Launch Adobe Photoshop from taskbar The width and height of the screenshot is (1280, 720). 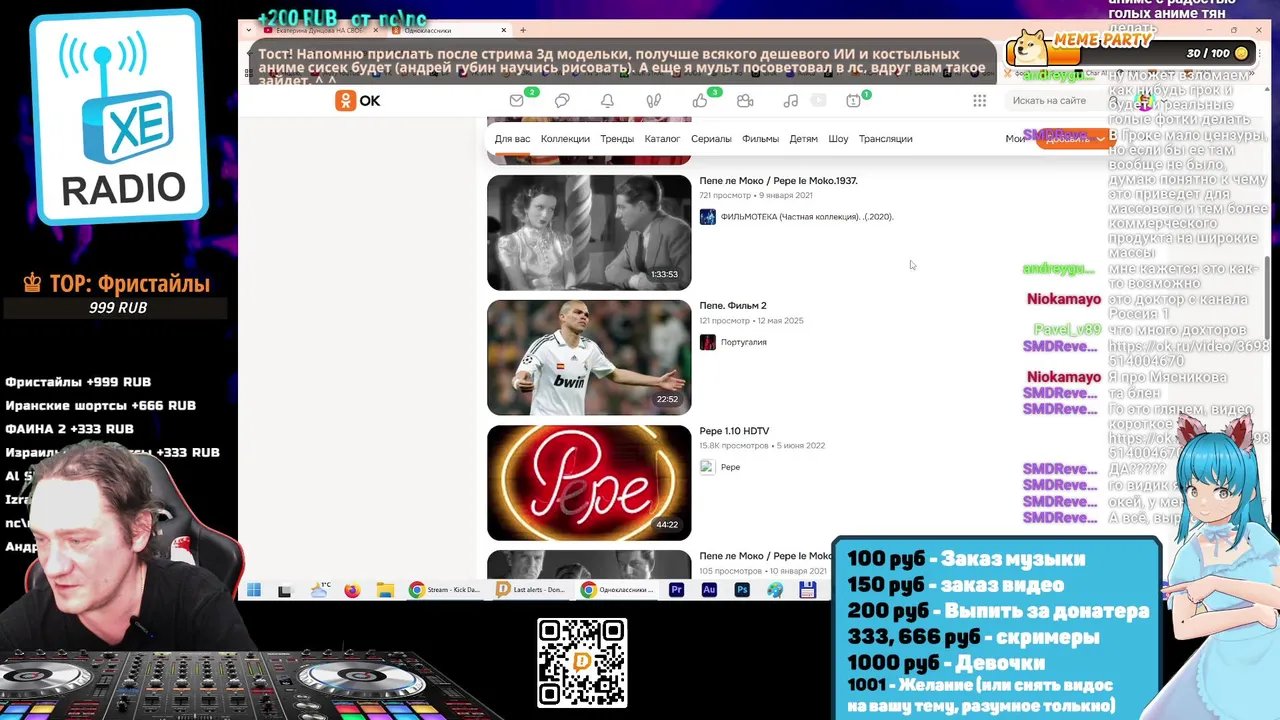click(x=742, y=590)
